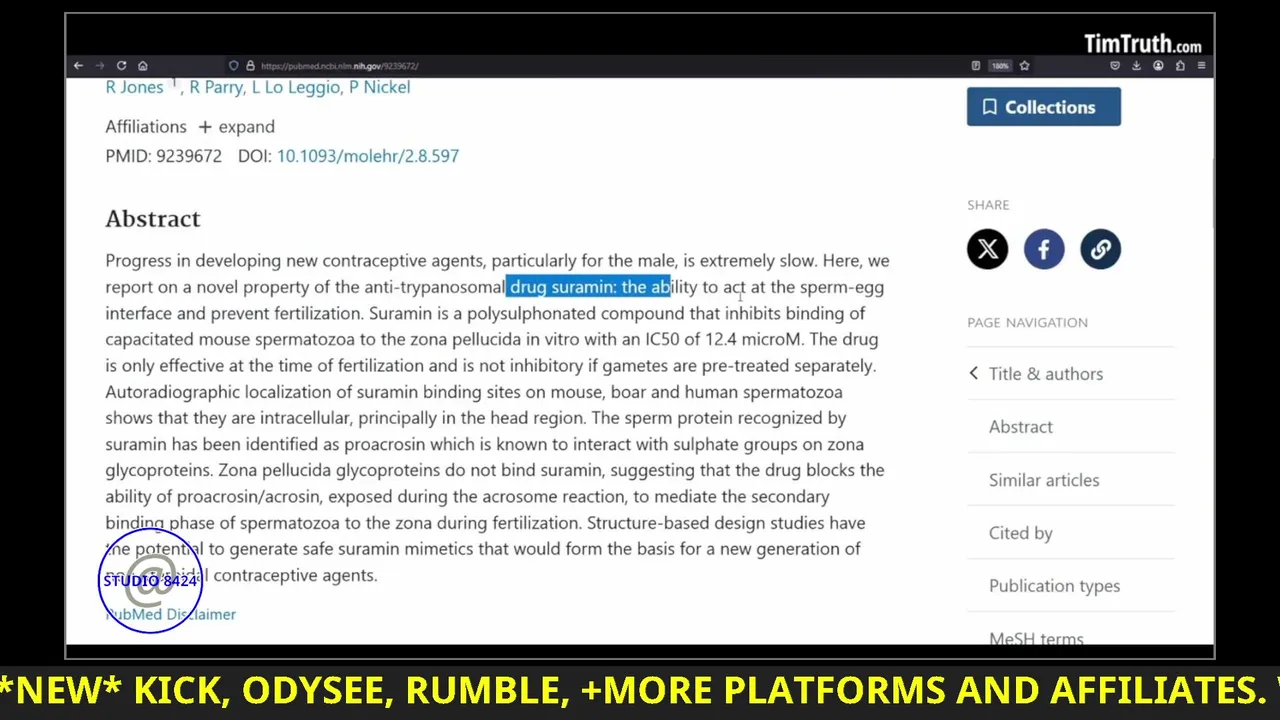Image resolution: width=1280 pixels, height=720 pixels.
Task: Jump to Publication types section
Action: point(1054,586)
